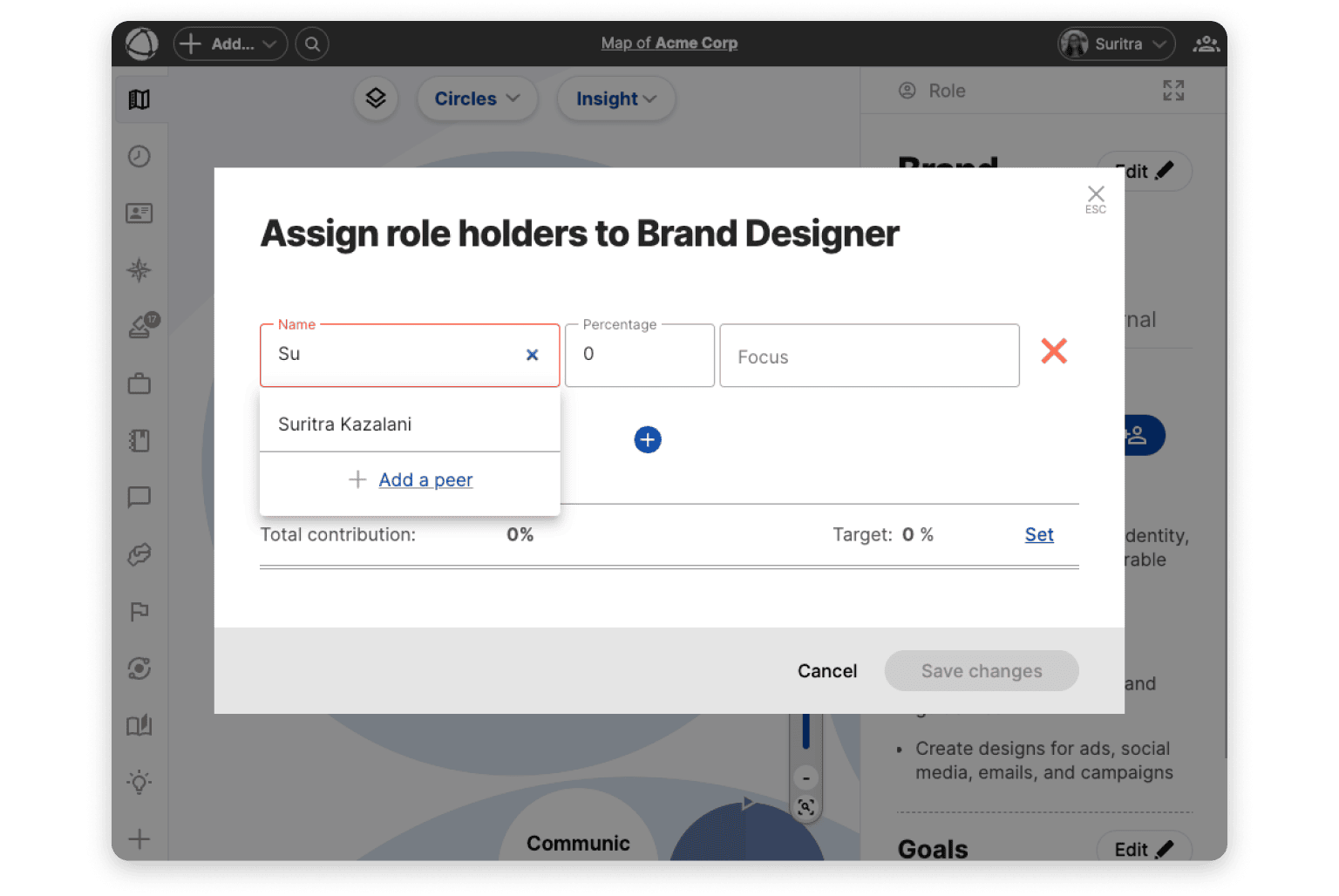This screenshot has height=896, width=1339.
Task: Open the people group icon at top right
Action: point(1206,44)
